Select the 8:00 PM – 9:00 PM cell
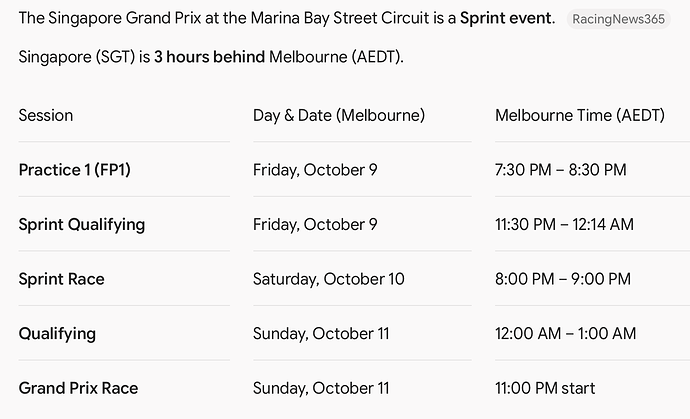The width and height of the screenshot is (690, 419). click(x=562, y=279)
